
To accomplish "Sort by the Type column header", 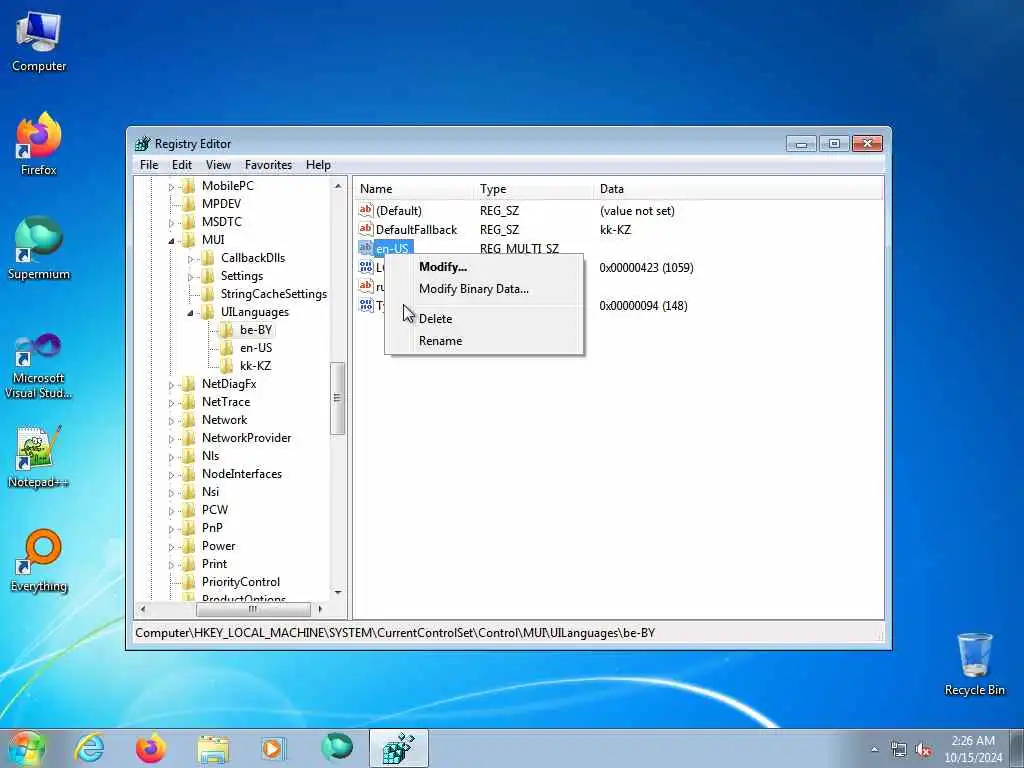I will coord(534,189).
